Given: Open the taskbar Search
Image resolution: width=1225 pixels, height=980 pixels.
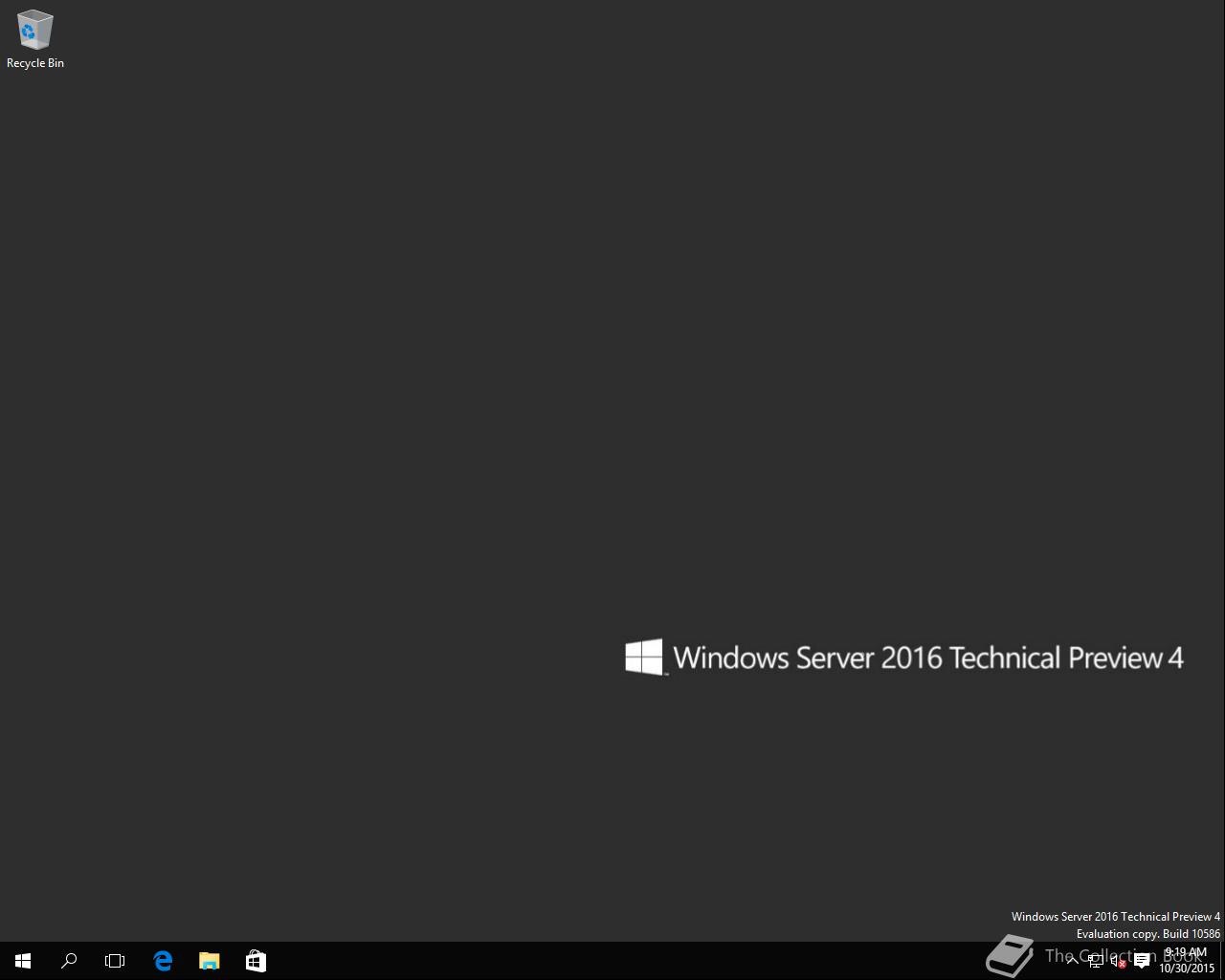Looking at the screenshot, I should pyautogui.click(x=69, y=961).
